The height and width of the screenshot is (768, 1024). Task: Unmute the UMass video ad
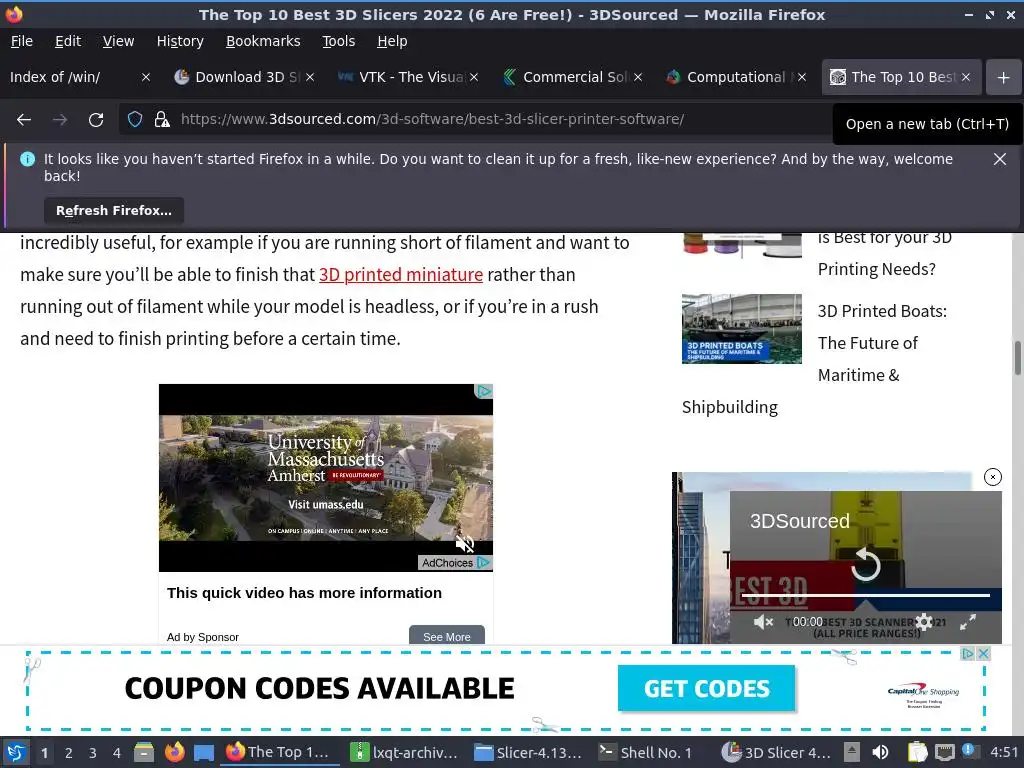pos(464,543)
